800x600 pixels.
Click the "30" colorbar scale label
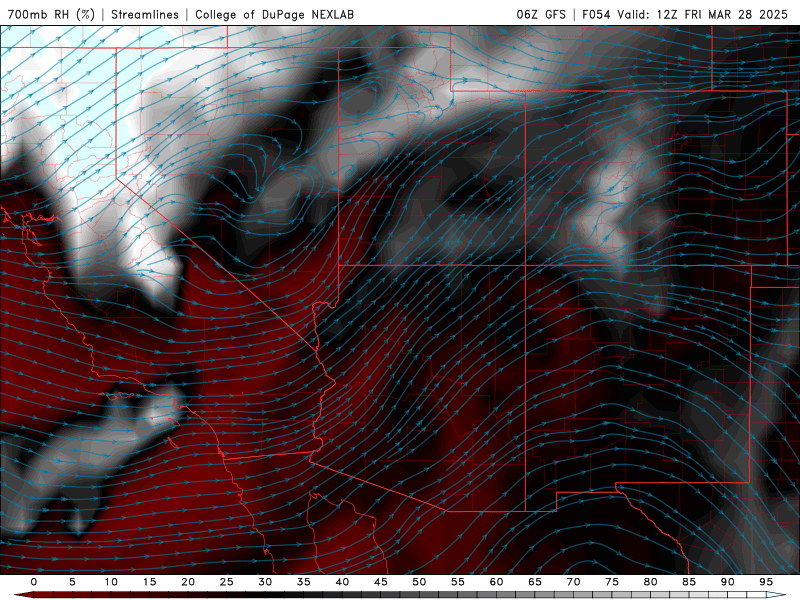265,582
